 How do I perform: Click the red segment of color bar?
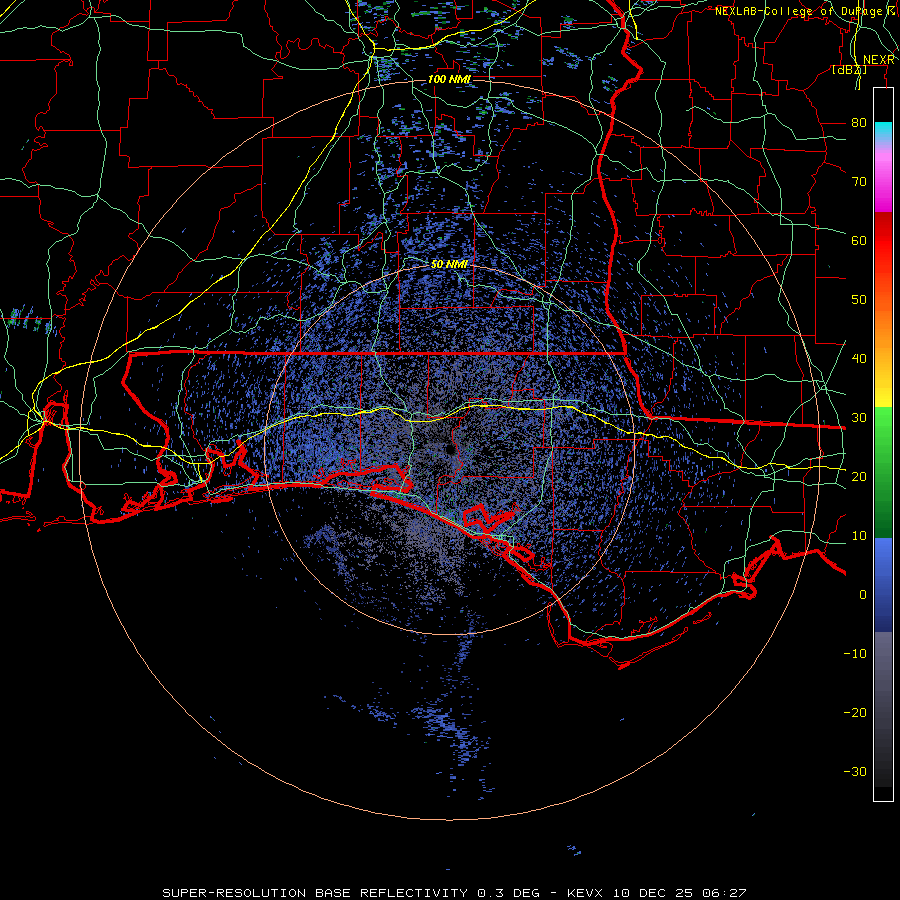point(883,241)
